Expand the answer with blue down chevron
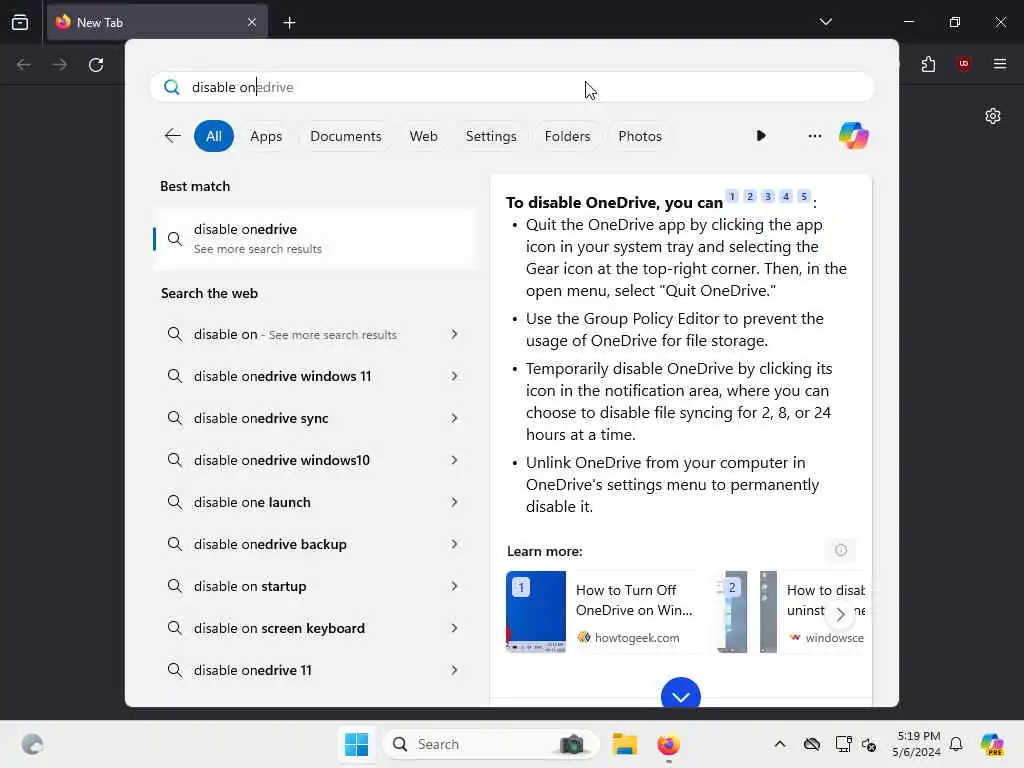The image size is (1024, 768). pyautogui.click(x=680, y=695)
